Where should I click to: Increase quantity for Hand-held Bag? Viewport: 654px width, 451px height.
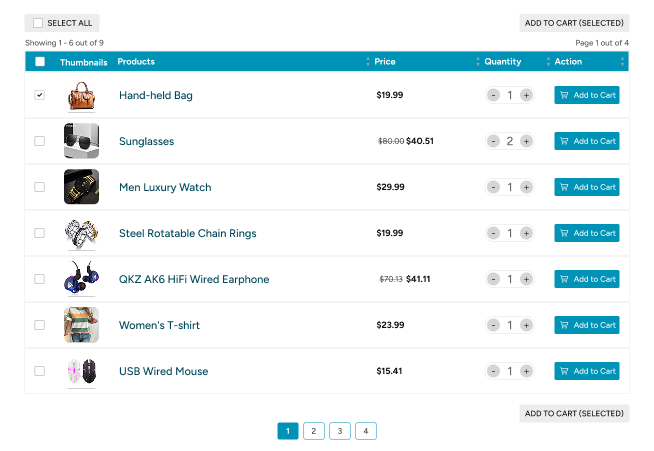pyautogui.click(x=526, y=95)
